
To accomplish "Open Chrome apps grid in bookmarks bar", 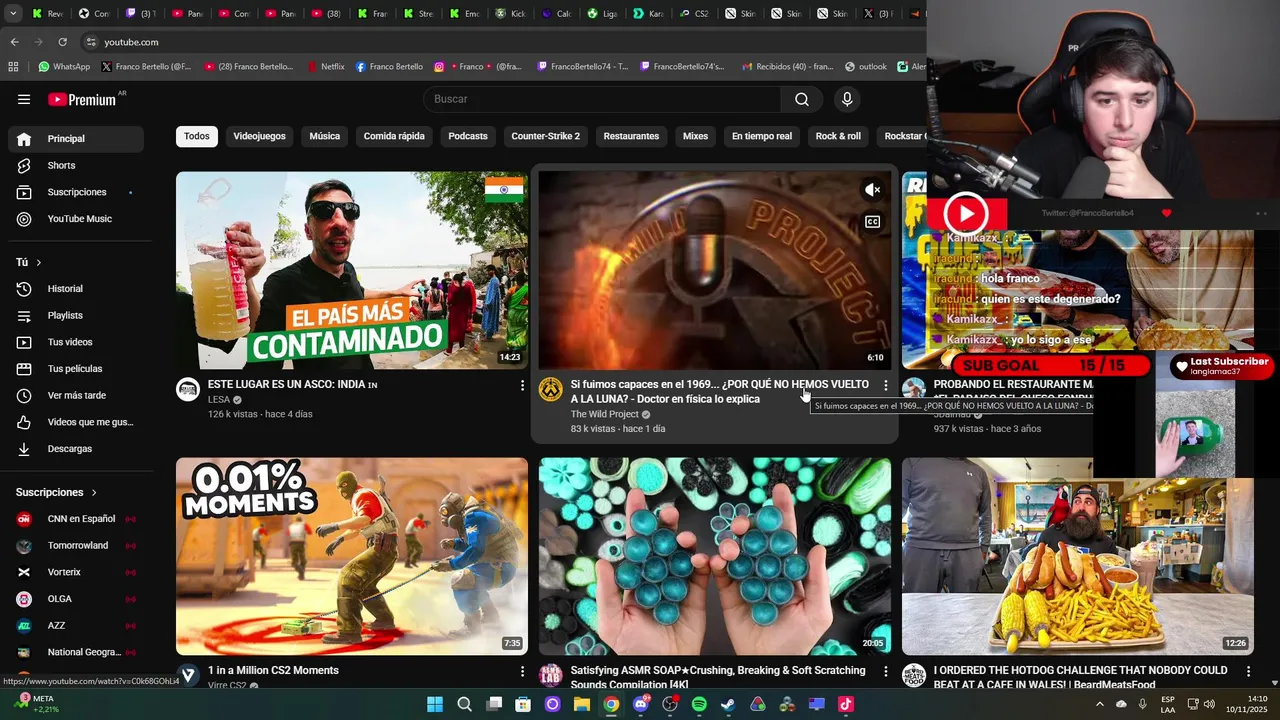I will point(13,67).
